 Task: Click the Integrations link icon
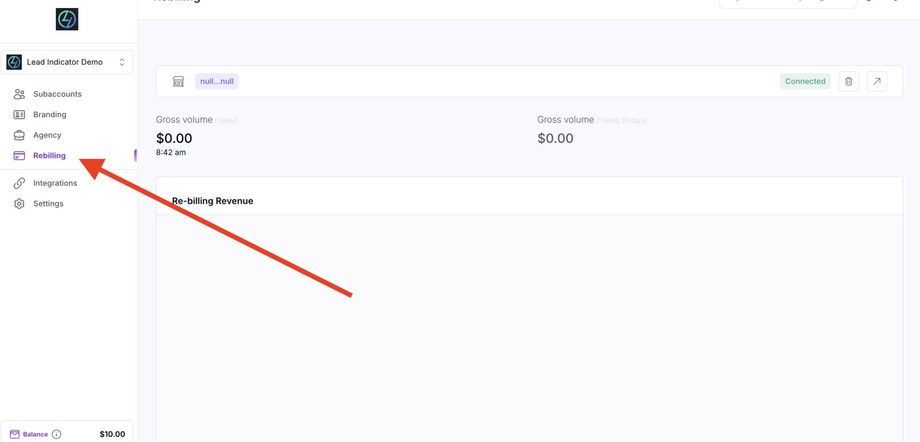tap(19, 183)
